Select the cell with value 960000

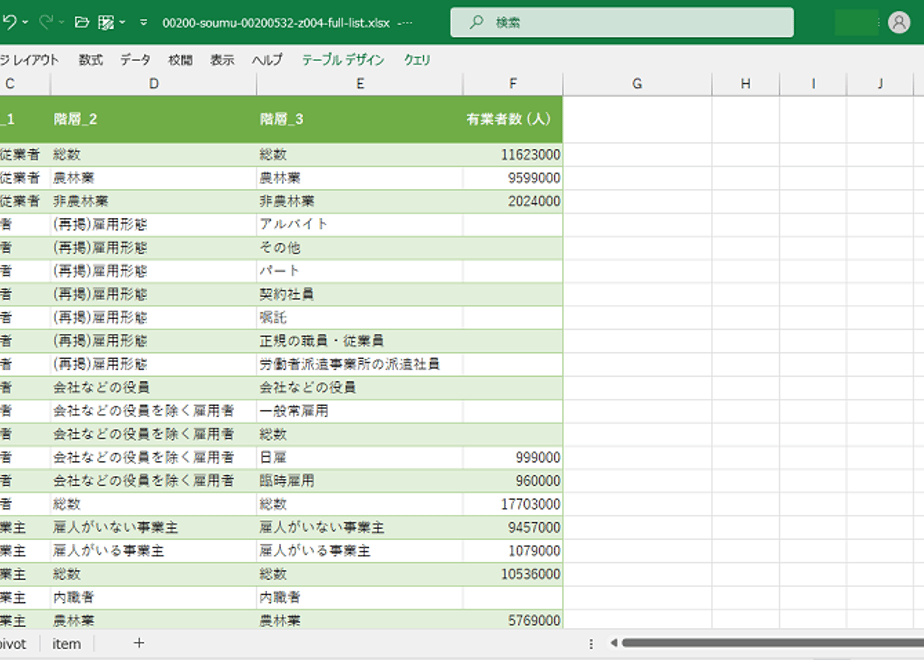click(513, 481)
